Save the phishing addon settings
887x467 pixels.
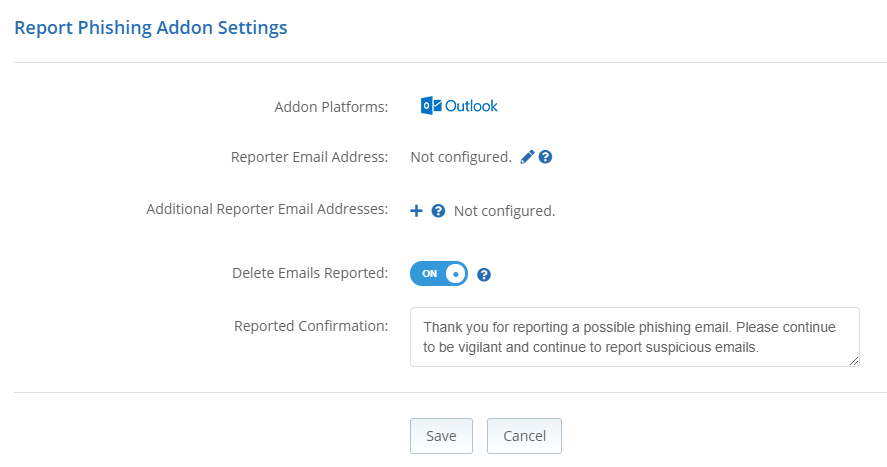tap(441, 436)
